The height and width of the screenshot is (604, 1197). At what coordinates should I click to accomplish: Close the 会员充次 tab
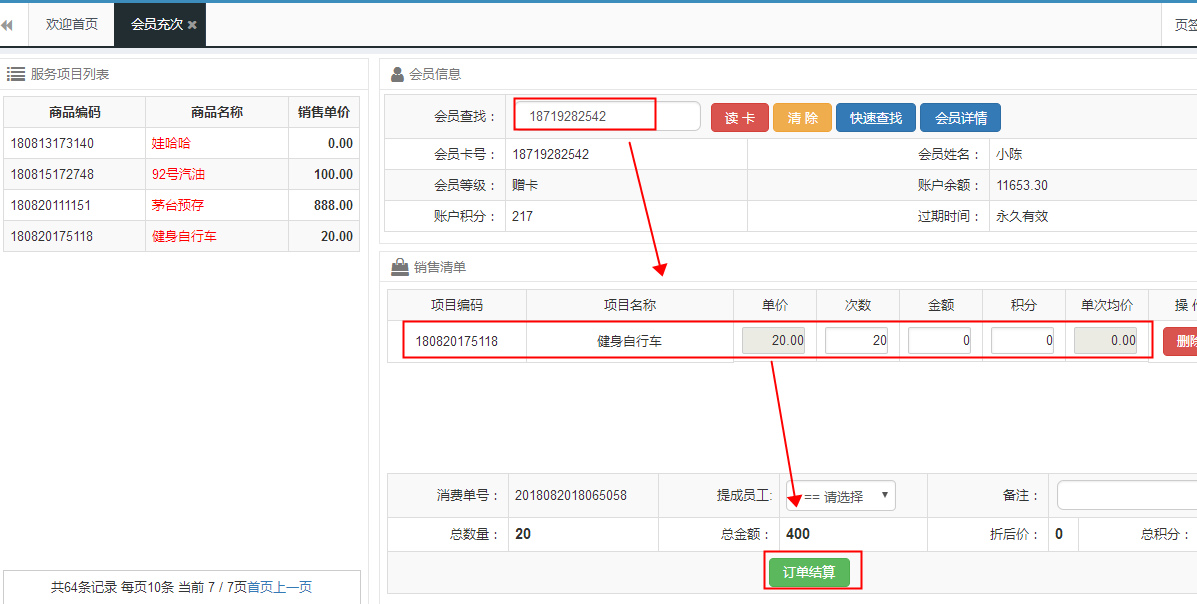192,25
